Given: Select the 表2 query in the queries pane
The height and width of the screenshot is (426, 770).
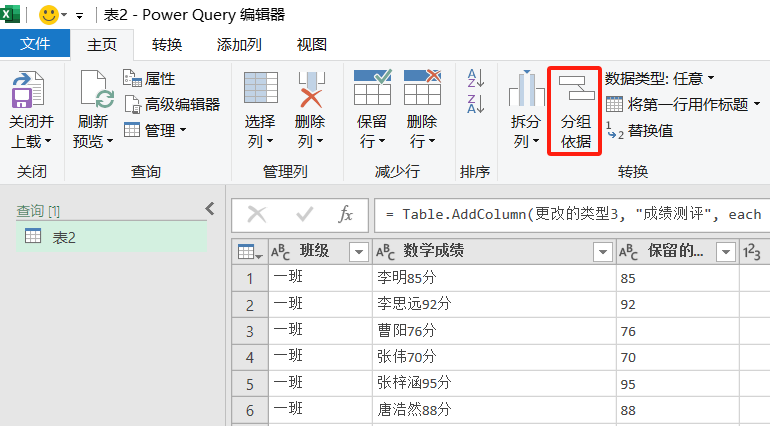Looking at the screenshot, I should [111, 237].
